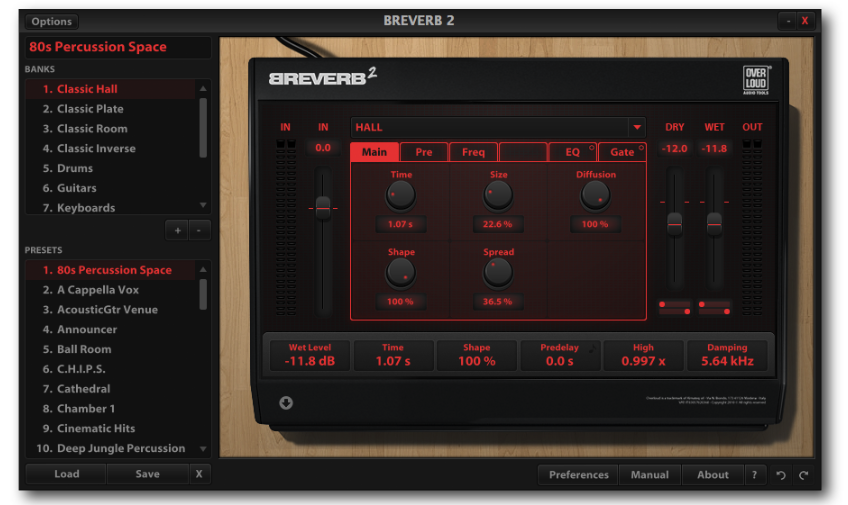Click the Size 22.6 % value
This screenshot has height=505, width=848.
point(498,224)
